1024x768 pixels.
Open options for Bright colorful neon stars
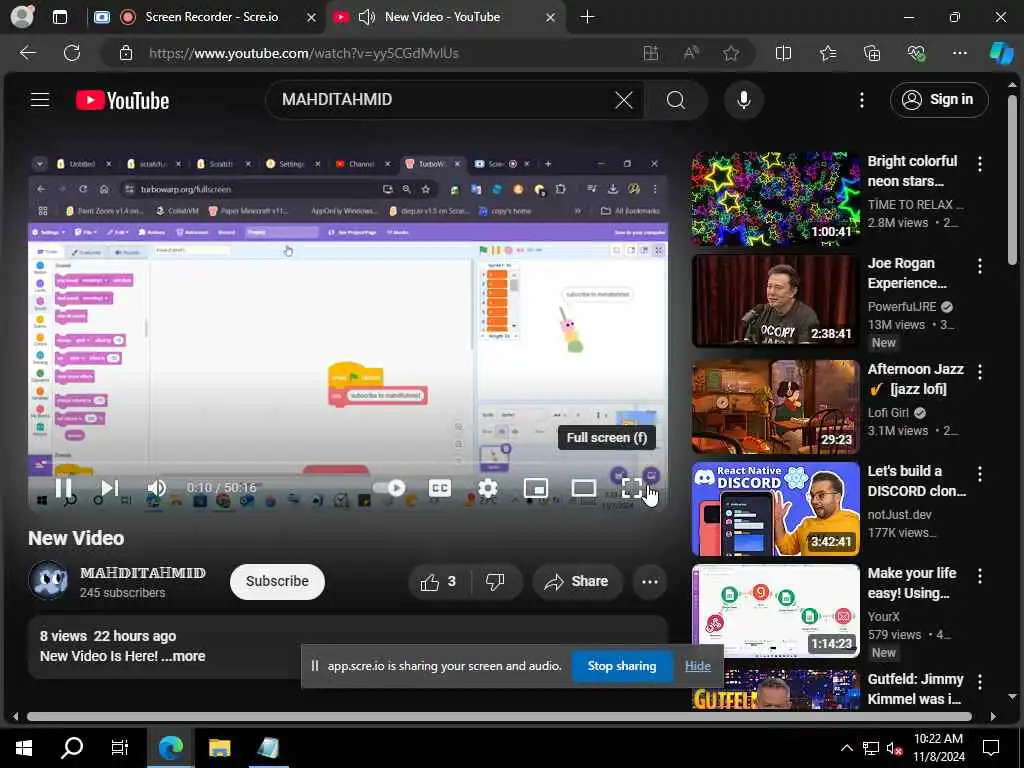click(980, 164)
